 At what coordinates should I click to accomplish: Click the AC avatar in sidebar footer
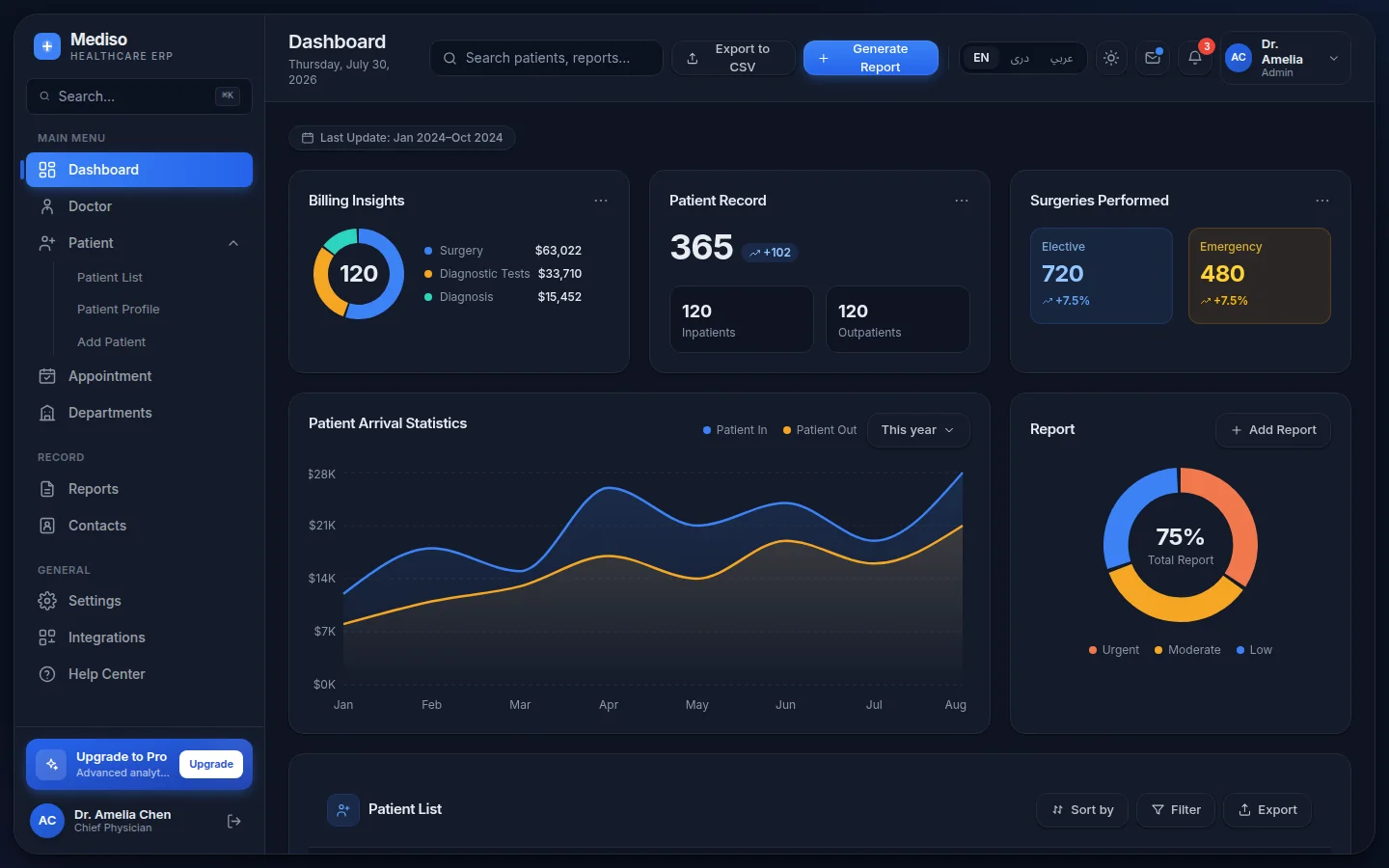[x=47, y=821]
